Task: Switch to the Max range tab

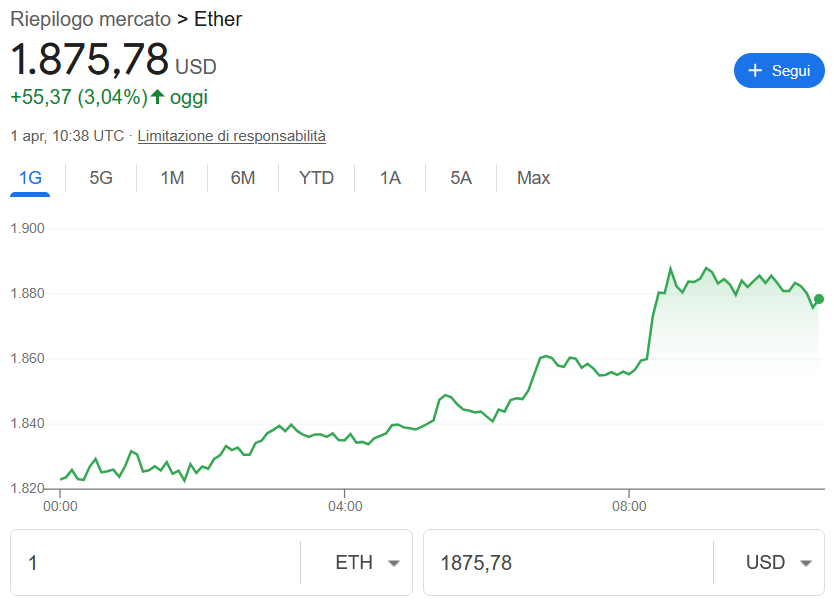Action: pyautogui.click(x=533, y=178)
